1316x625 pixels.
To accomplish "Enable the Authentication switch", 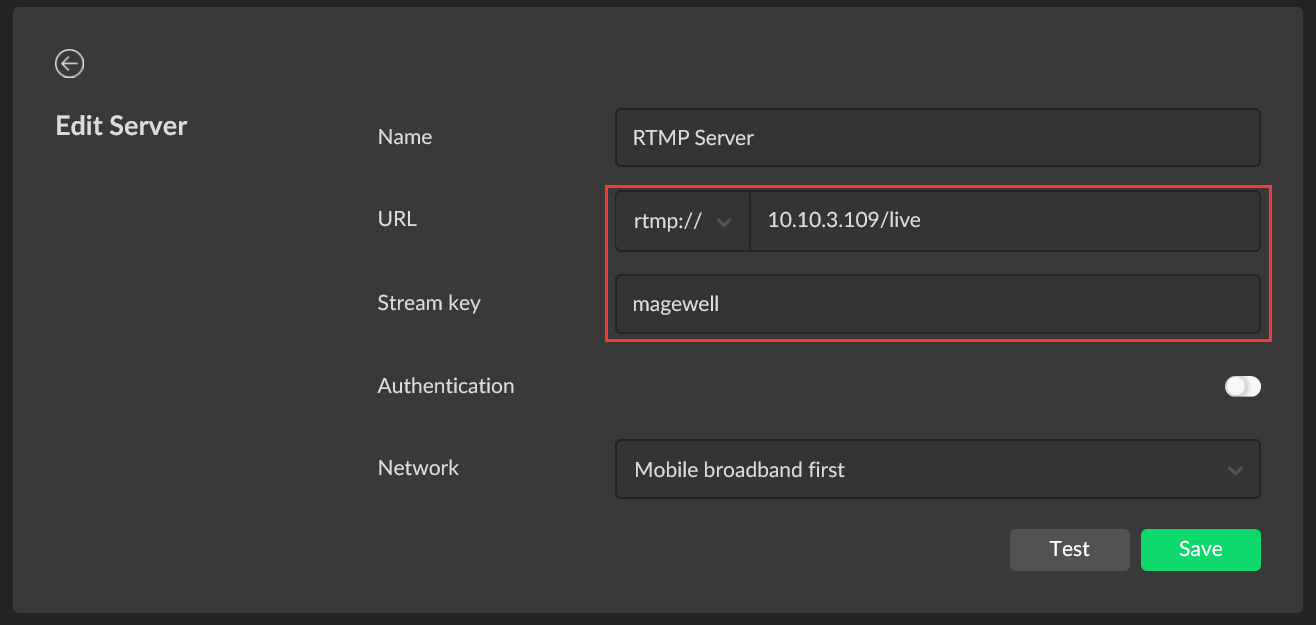I will point(1243,386).
